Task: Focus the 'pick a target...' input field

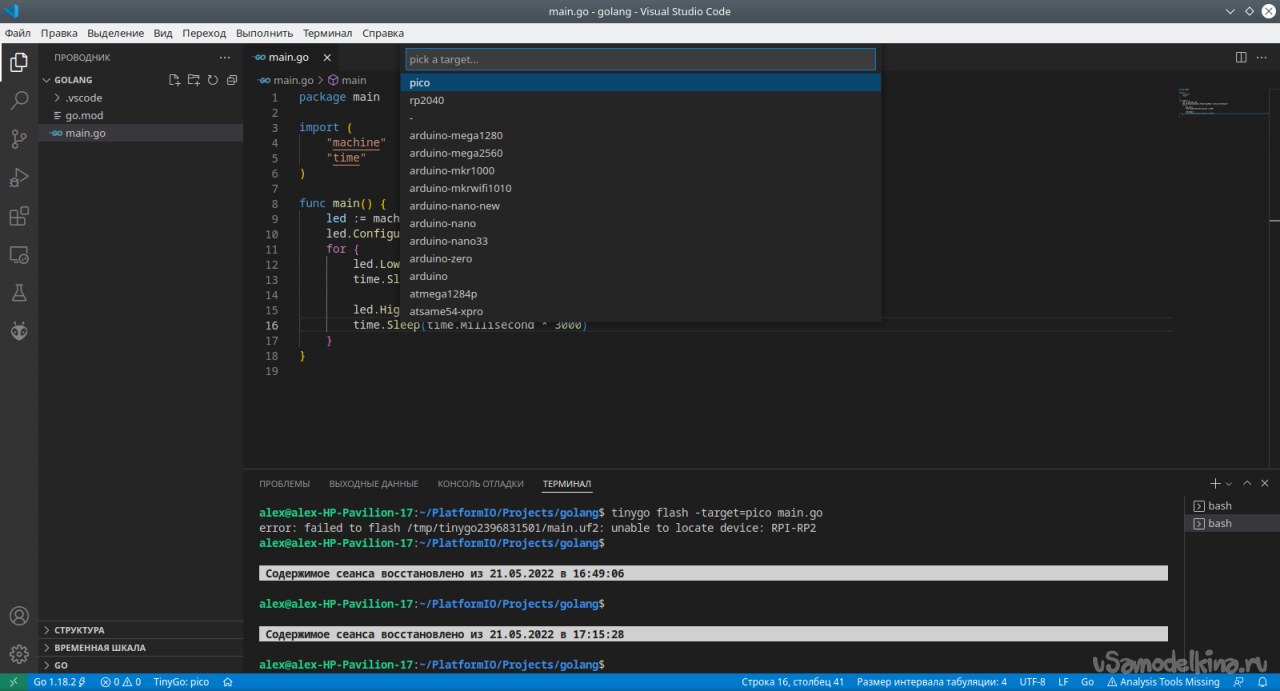Action: [x=640, y=59]
